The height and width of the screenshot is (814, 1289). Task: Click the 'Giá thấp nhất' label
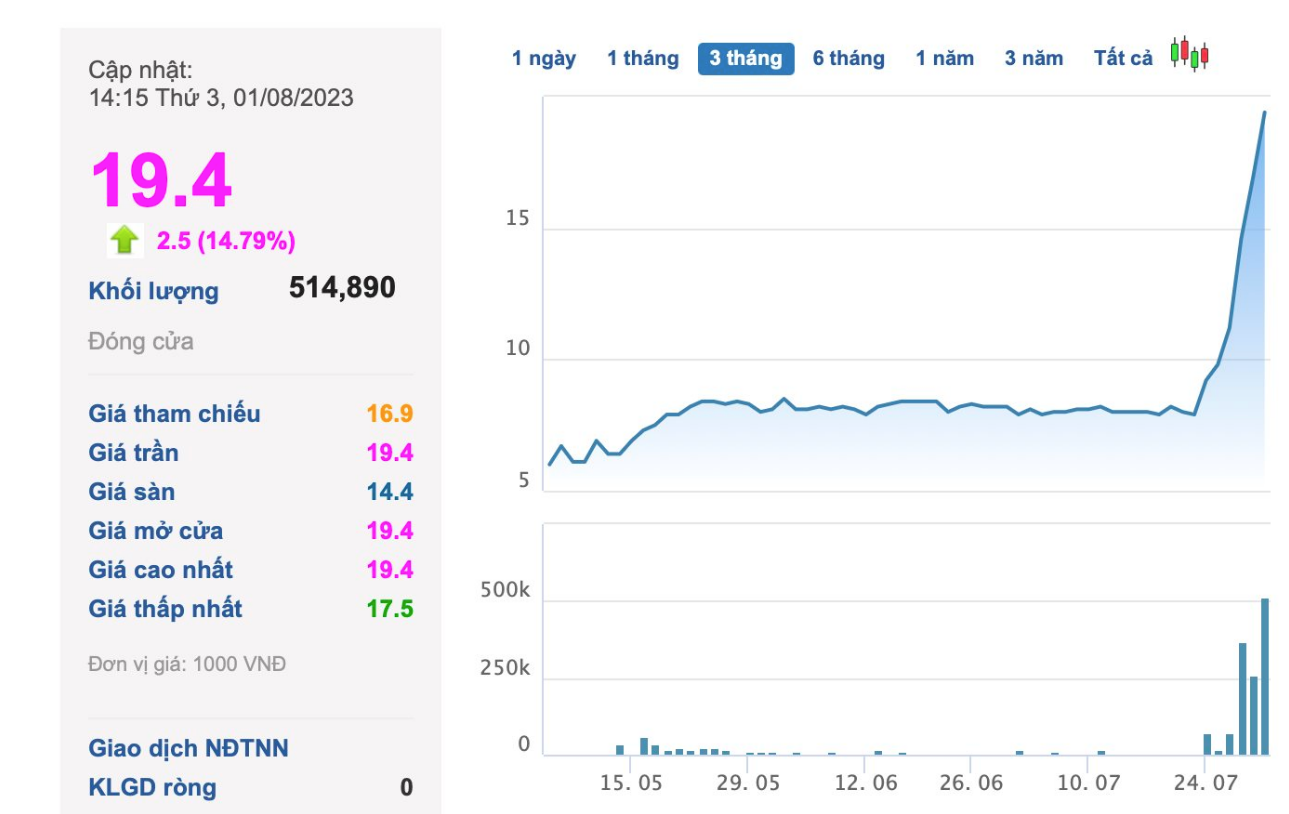pos(166,609)
